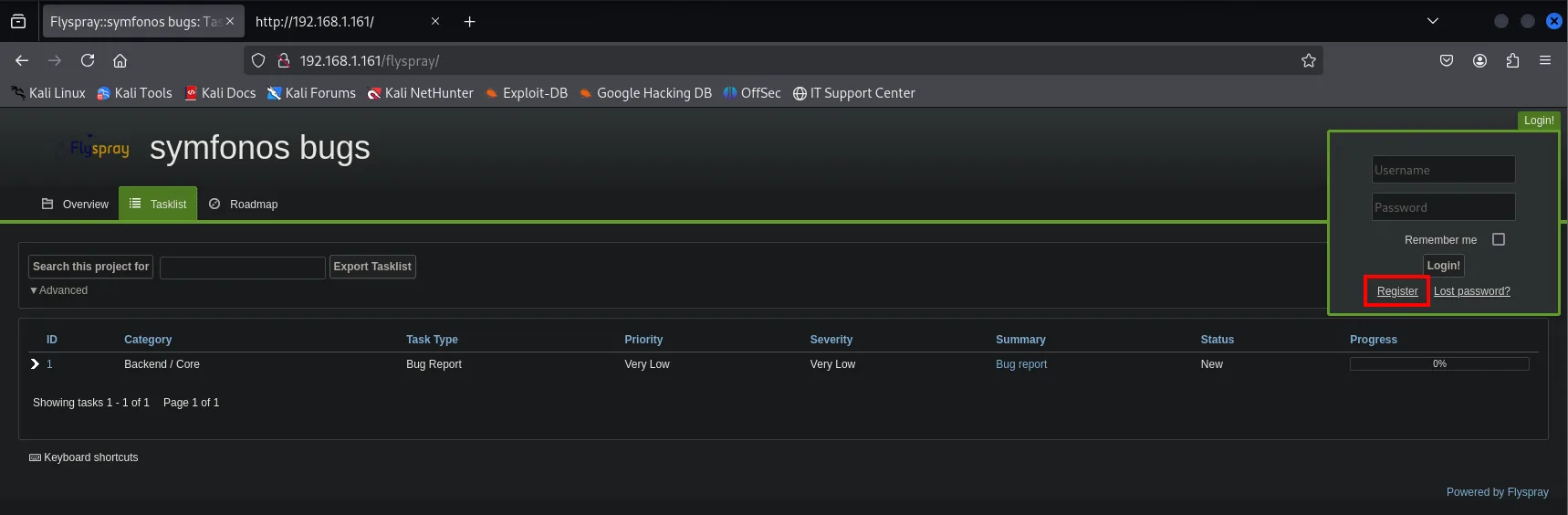Image resolution: width=1568 pixels, height=515 pixels.
Task: Click the browser reload icon
Action: 88,60
